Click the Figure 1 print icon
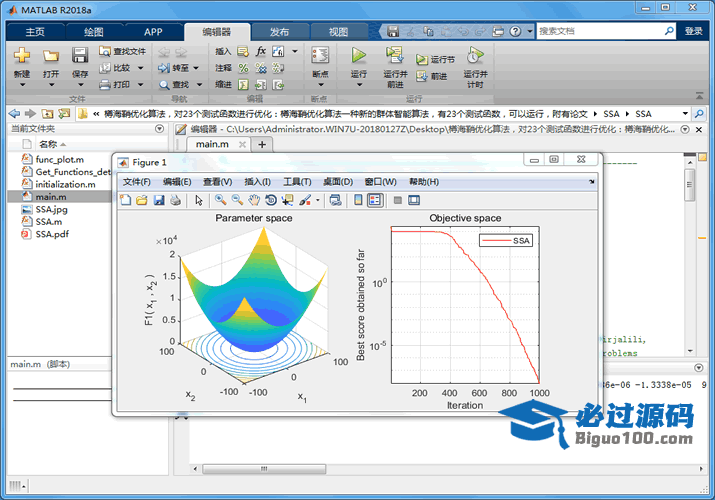Screen dimensions: 715x500 point(176,200)
